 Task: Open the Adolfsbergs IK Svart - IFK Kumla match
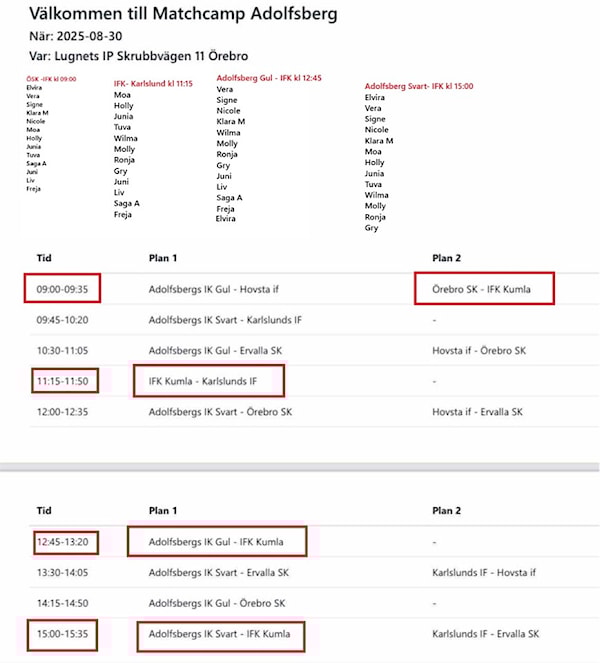tap(219, 634)
